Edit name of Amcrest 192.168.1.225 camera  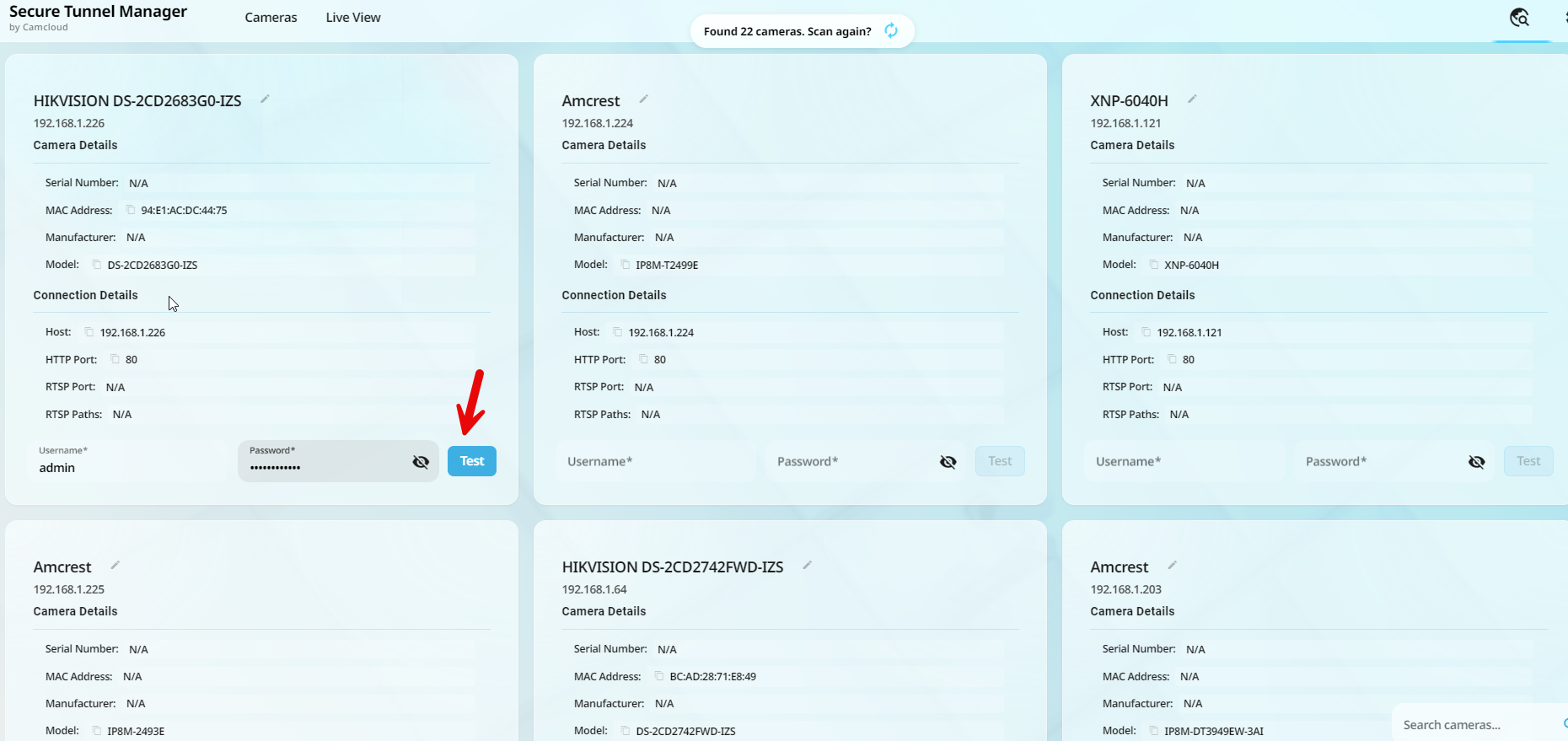115,565
